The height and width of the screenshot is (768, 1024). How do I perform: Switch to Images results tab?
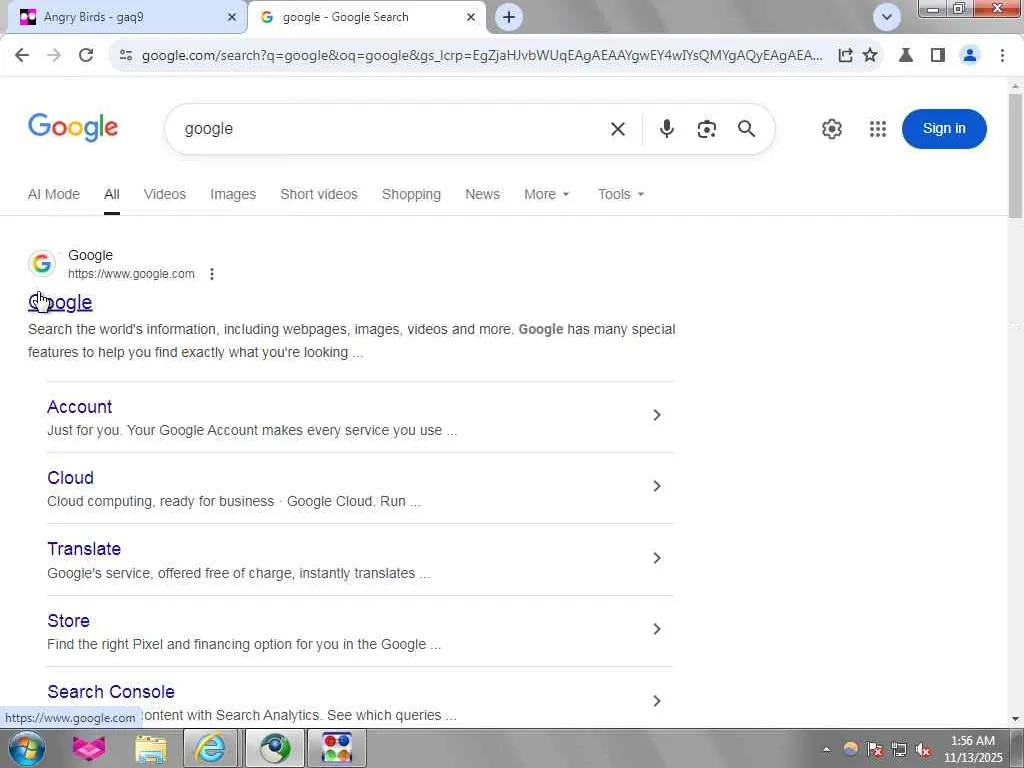pyautogui.click(x=233, y=195)
